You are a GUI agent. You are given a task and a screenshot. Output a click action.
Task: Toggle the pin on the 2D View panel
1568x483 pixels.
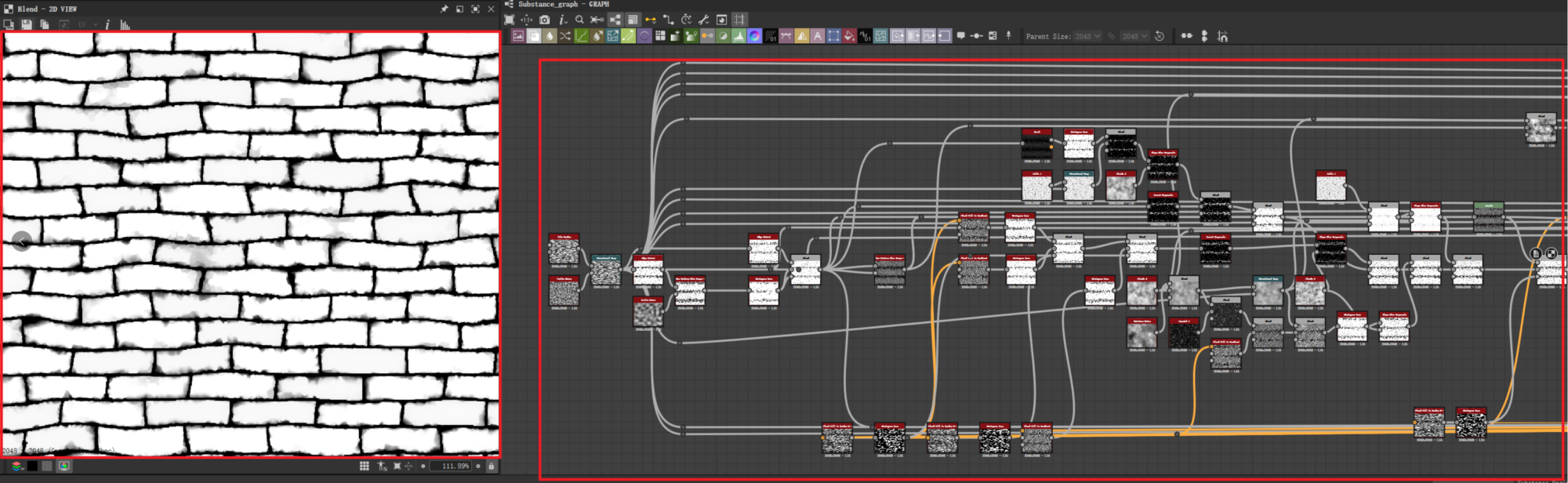(444, 9)
